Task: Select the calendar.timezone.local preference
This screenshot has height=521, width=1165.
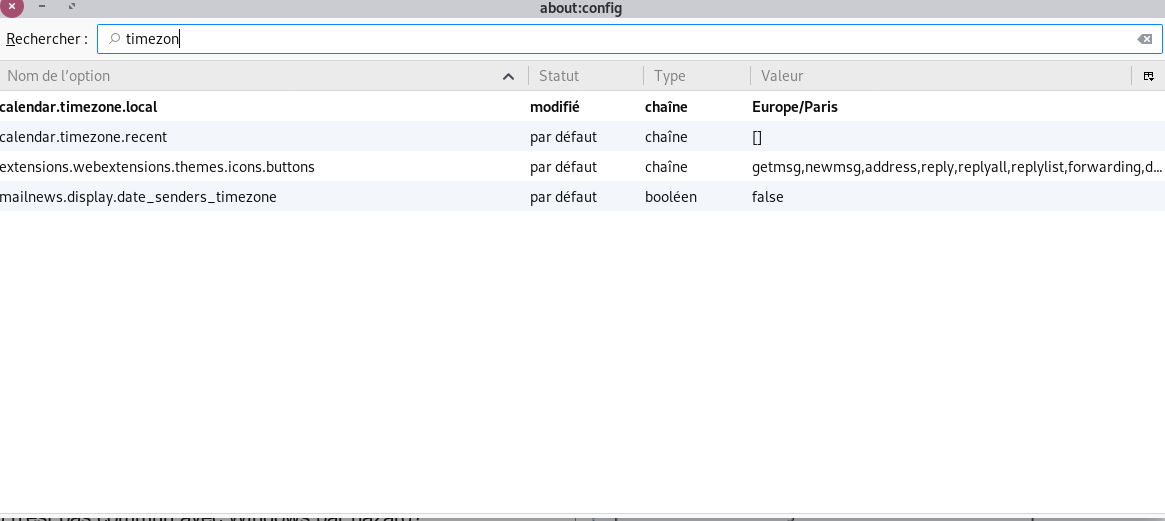Action: 79,106
